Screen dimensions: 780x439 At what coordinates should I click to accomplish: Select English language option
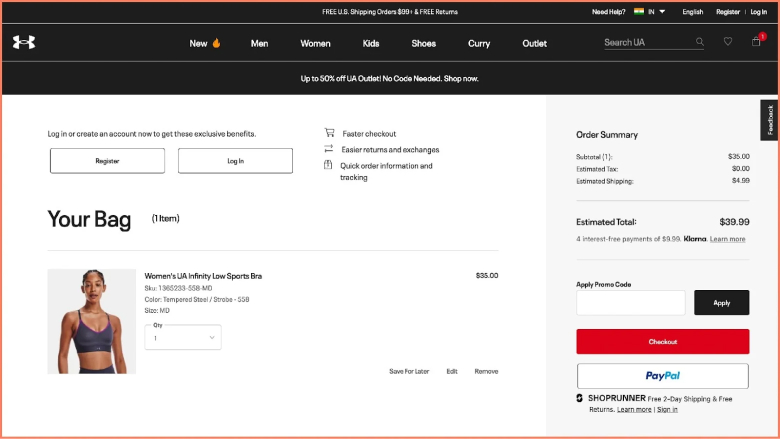(x=692, y=11)
